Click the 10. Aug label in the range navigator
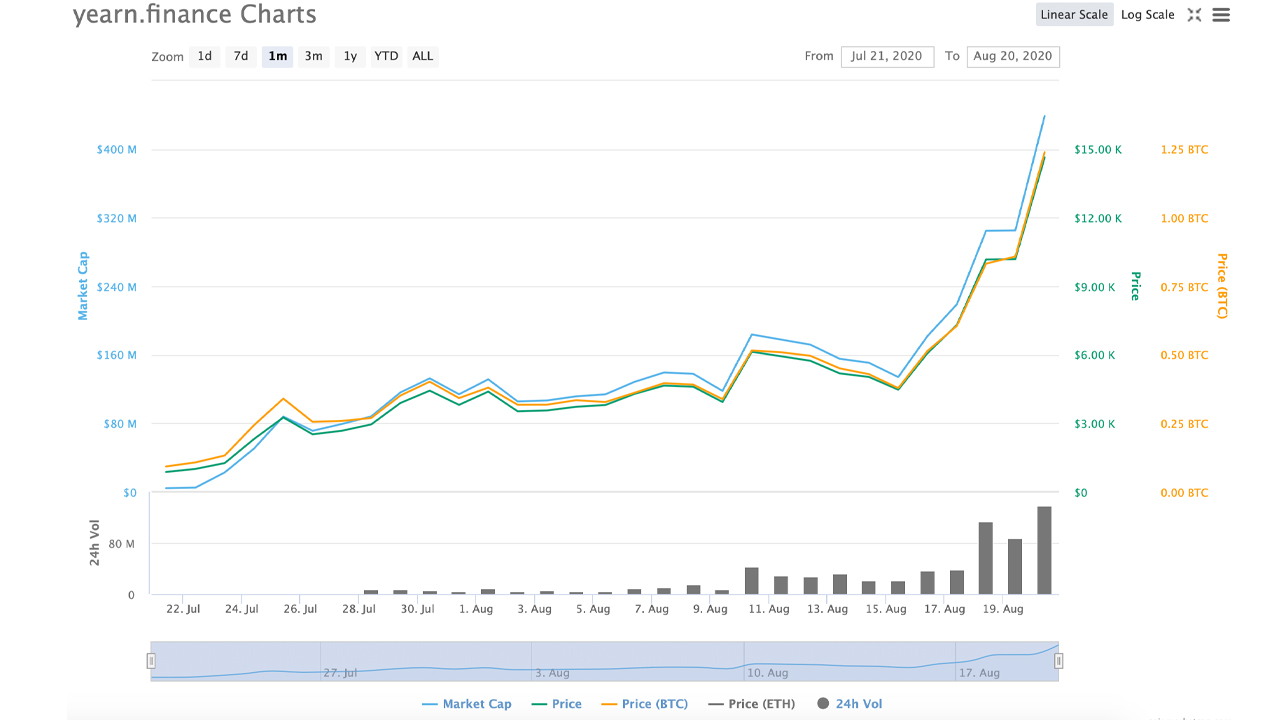The image size is (1280, 720). click(x=768, y=673)
